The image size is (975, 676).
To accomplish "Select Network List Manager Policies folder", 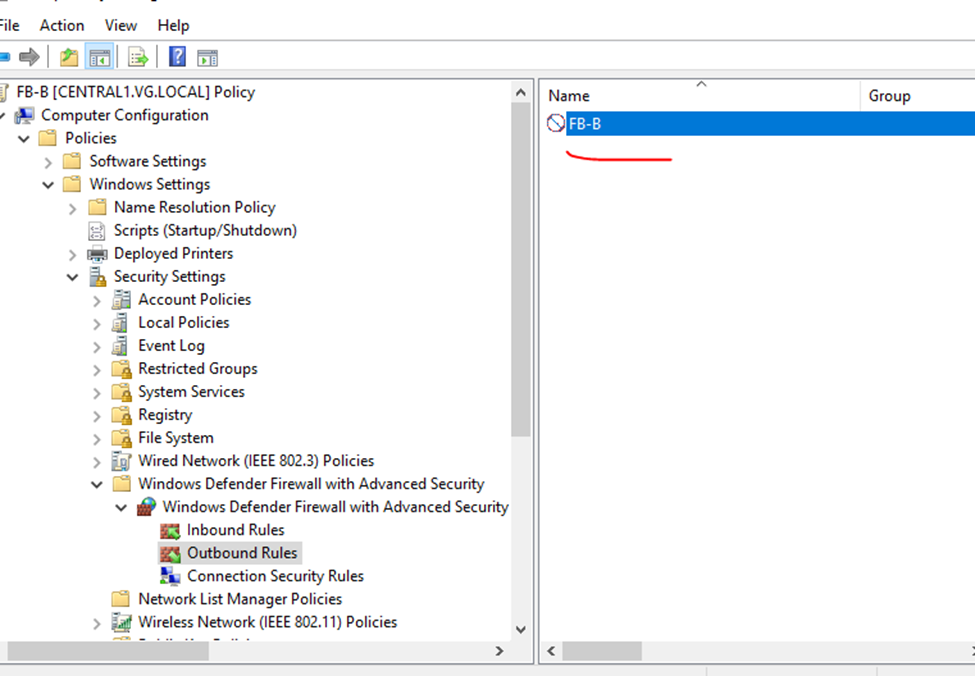I will [239, 599].
